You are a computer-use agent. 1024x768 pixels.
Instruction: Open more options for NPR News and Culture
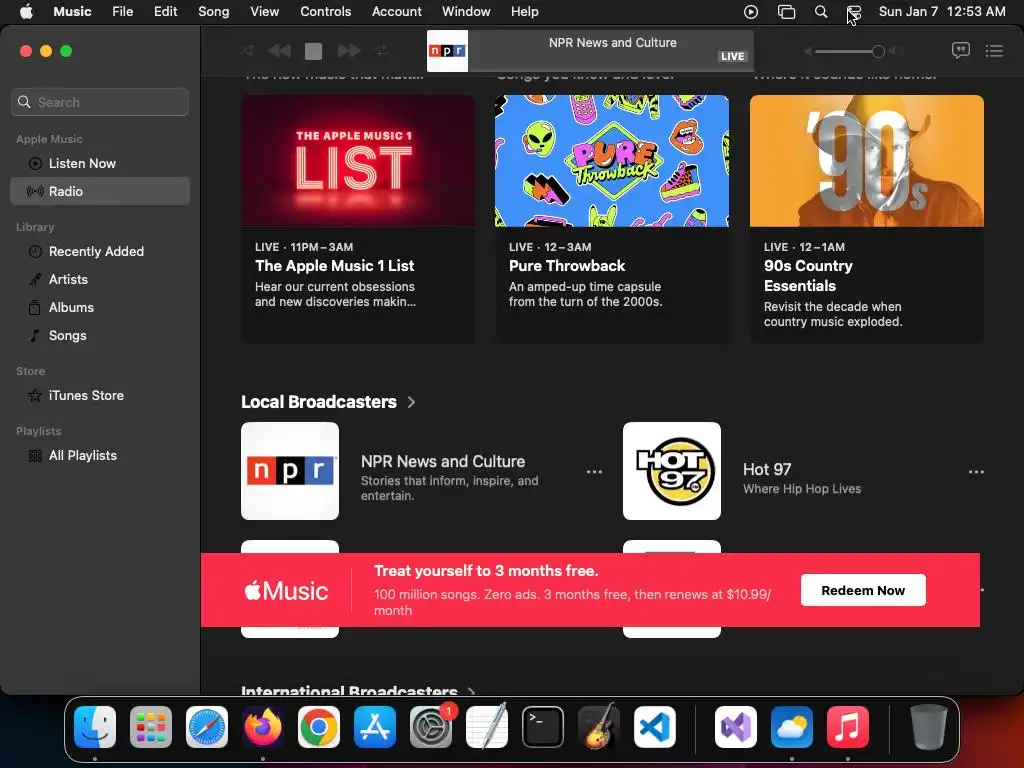(594, 472)
